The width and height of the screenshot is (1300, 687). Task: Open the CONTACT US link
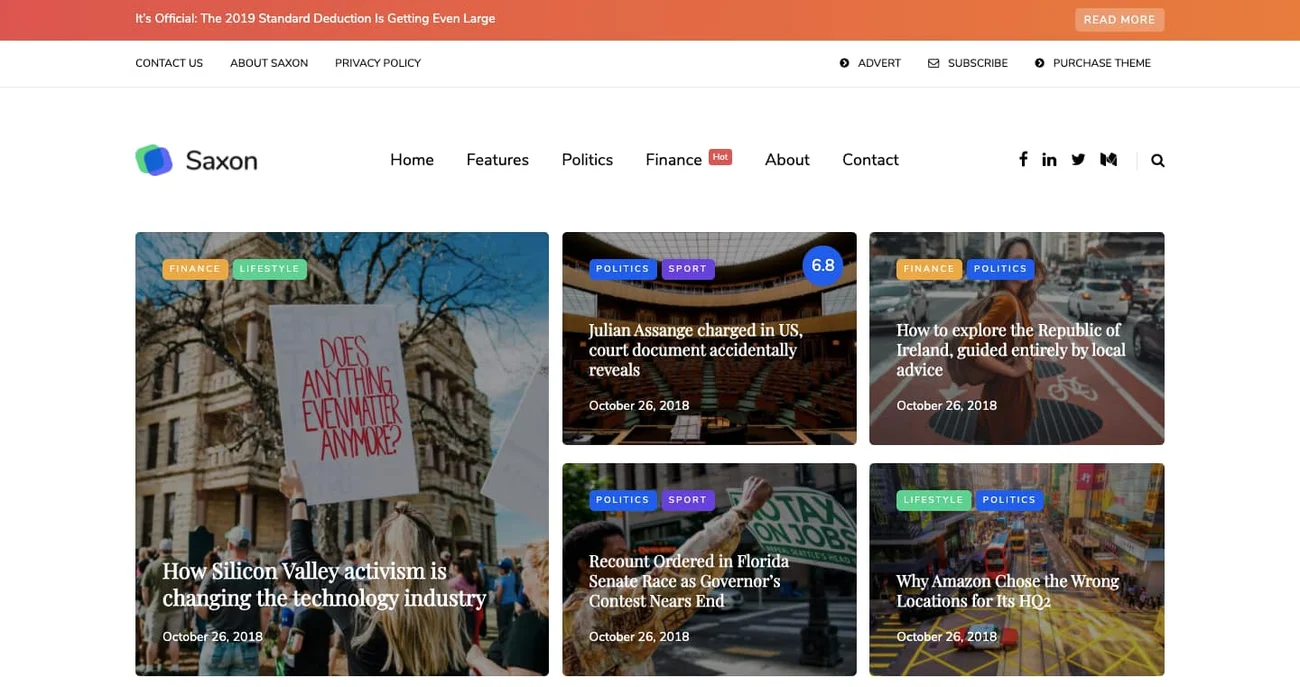pos(169,63)
